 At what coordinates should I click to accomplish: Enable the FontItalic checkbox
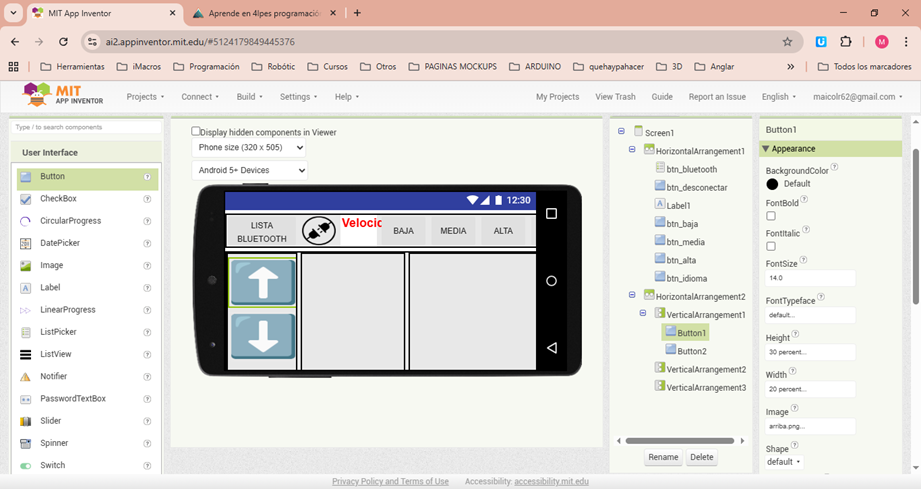point(771,246)
